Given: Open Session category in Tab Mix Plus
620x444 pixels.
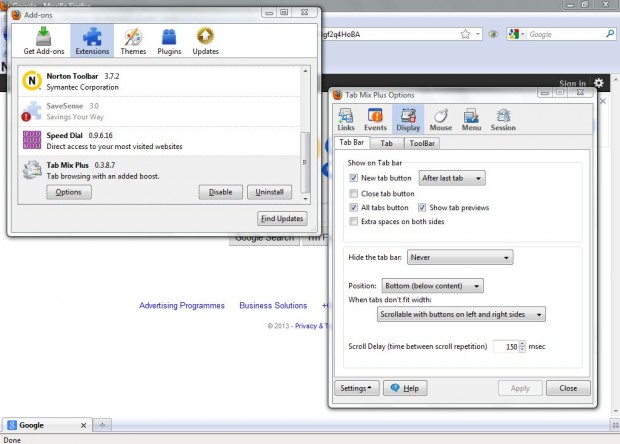Looking at the screenshot, I should coord(503,119).
